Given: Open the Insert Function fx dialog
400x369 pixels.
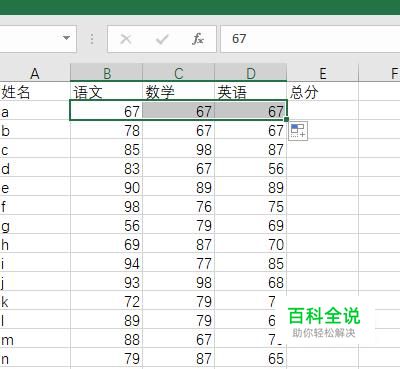Looking at the screenshot, I should (198, 39).
